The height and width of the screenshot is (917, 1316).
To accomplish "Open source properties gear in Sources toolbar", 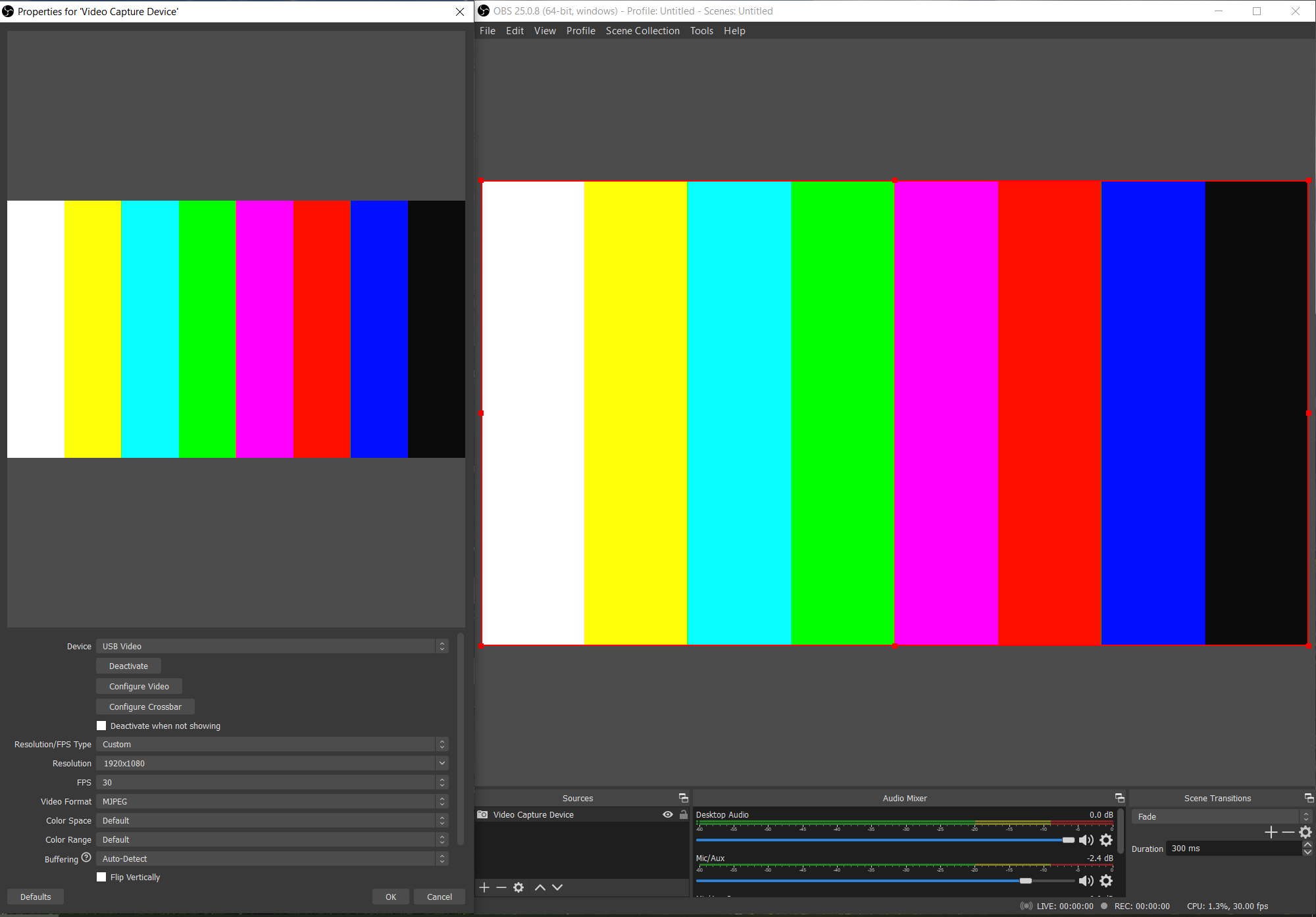I will (519, 887).
